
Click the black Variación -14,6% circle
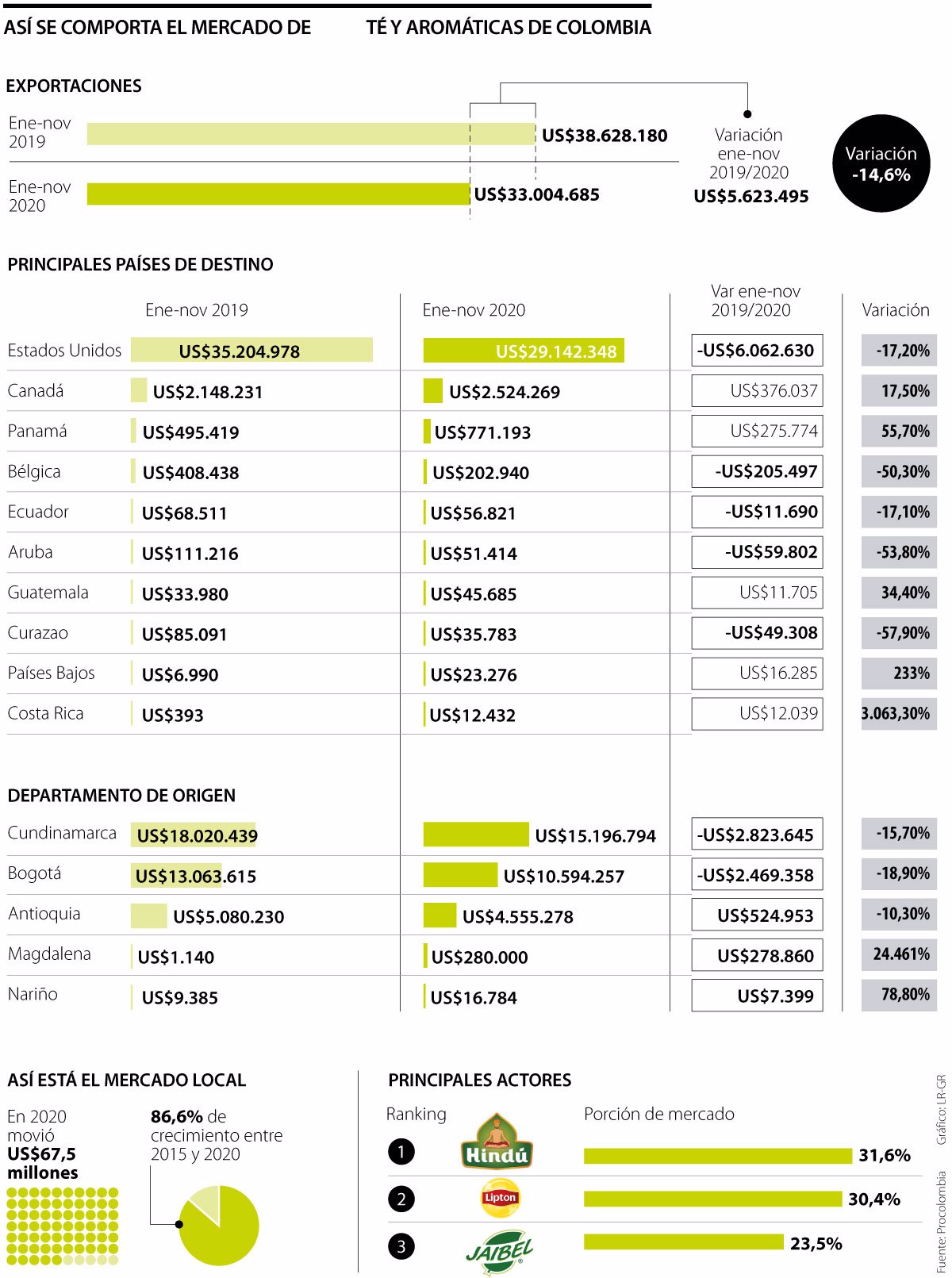point(881,163)
